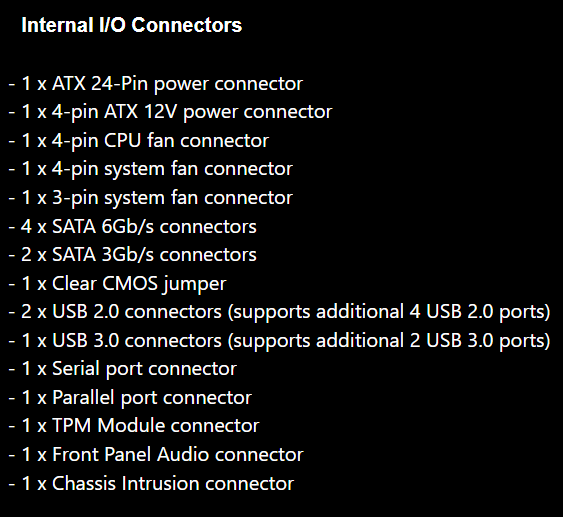This screenshot has height=517, width=563.
Task: Click the 4-pin system fan connector line
Action: pos(150,169)
